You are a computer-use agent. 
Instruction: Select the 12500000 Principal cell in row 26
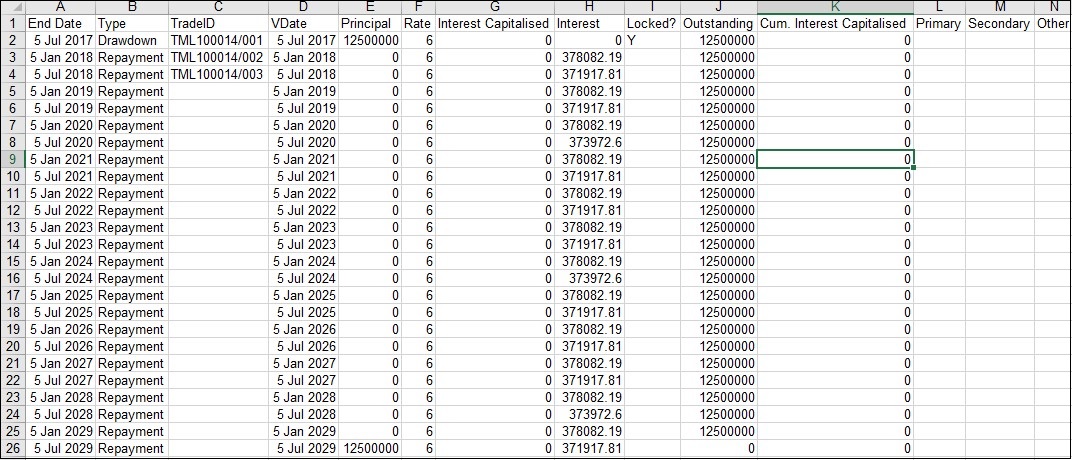(369, 448)
